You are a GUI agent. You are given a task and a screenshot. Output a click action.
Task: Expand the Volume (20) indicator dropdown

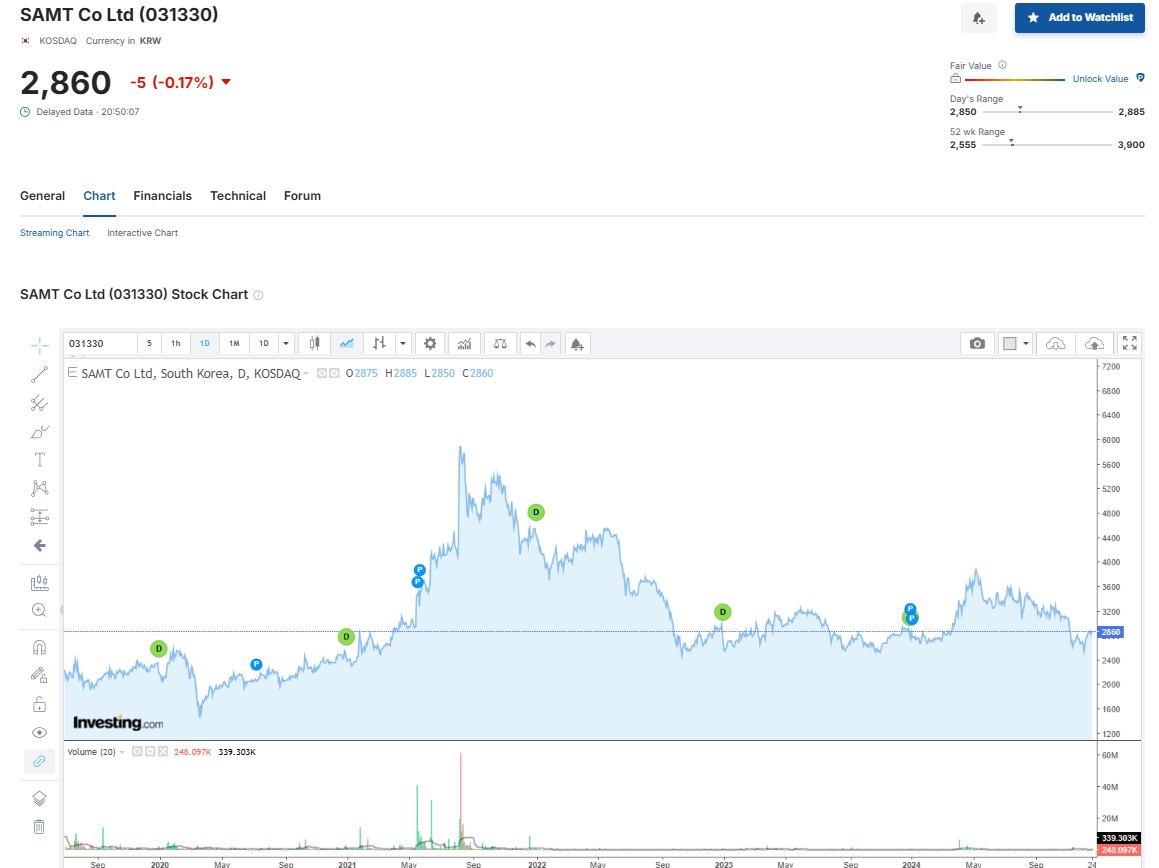[x=122, y=752]
